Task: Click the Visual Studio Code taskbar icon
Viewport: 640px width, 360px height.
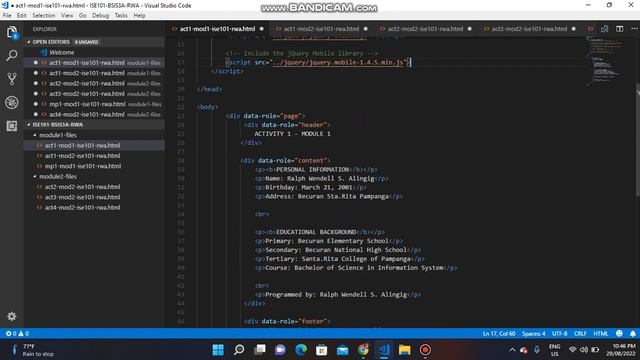Action: point(384,350)
